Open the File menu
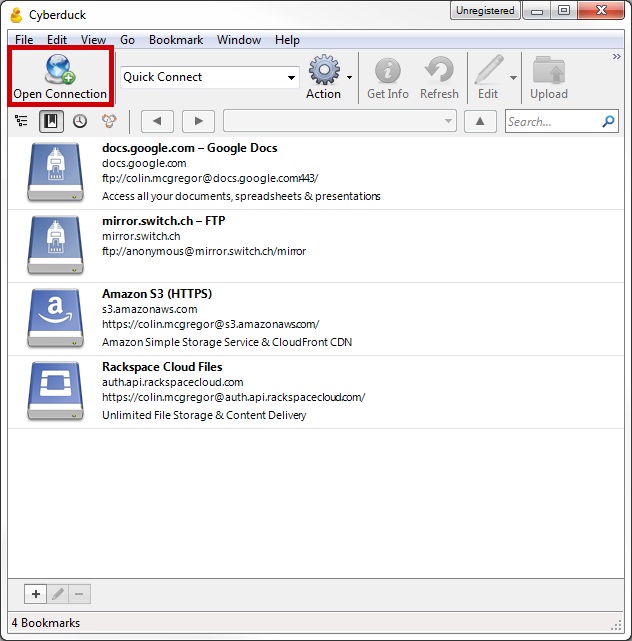The height and width of the screenshot is (641, 632). pos(25,40)
